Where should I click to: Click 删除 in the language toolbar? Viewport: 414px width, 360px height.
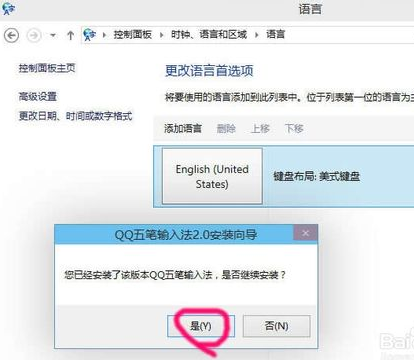pyautogui.click(x=226, y=128)
